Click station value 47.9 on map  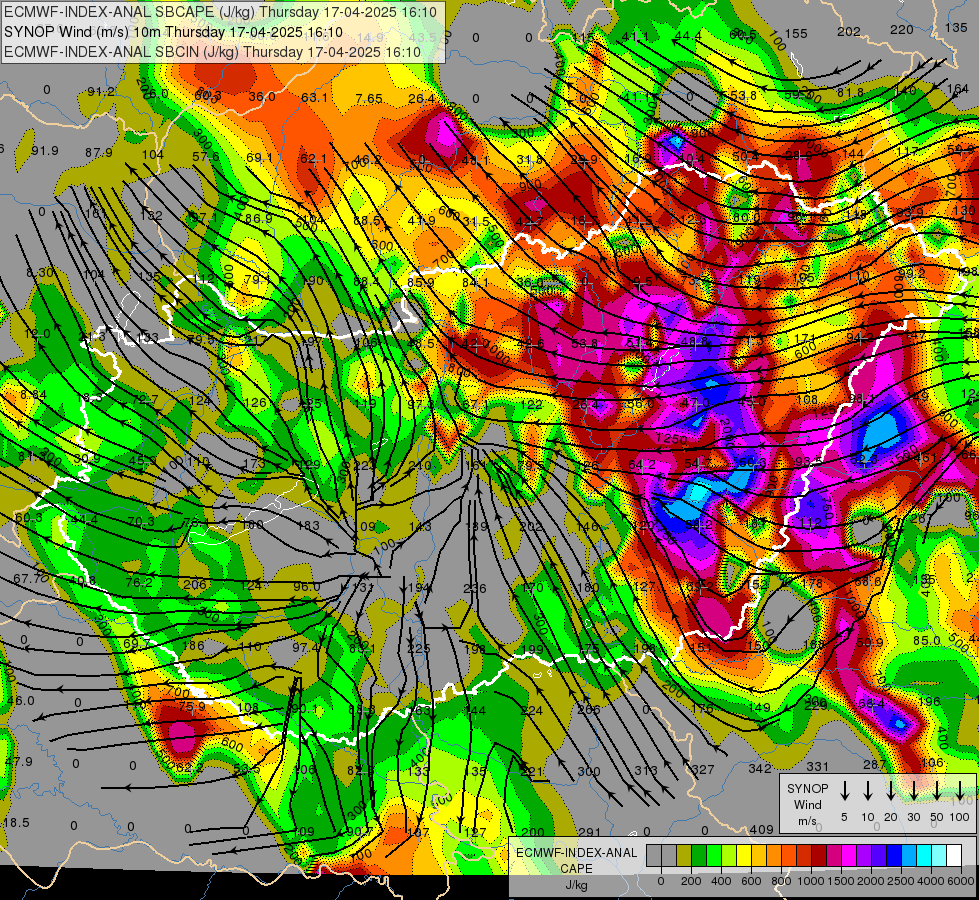pos(18,761)
